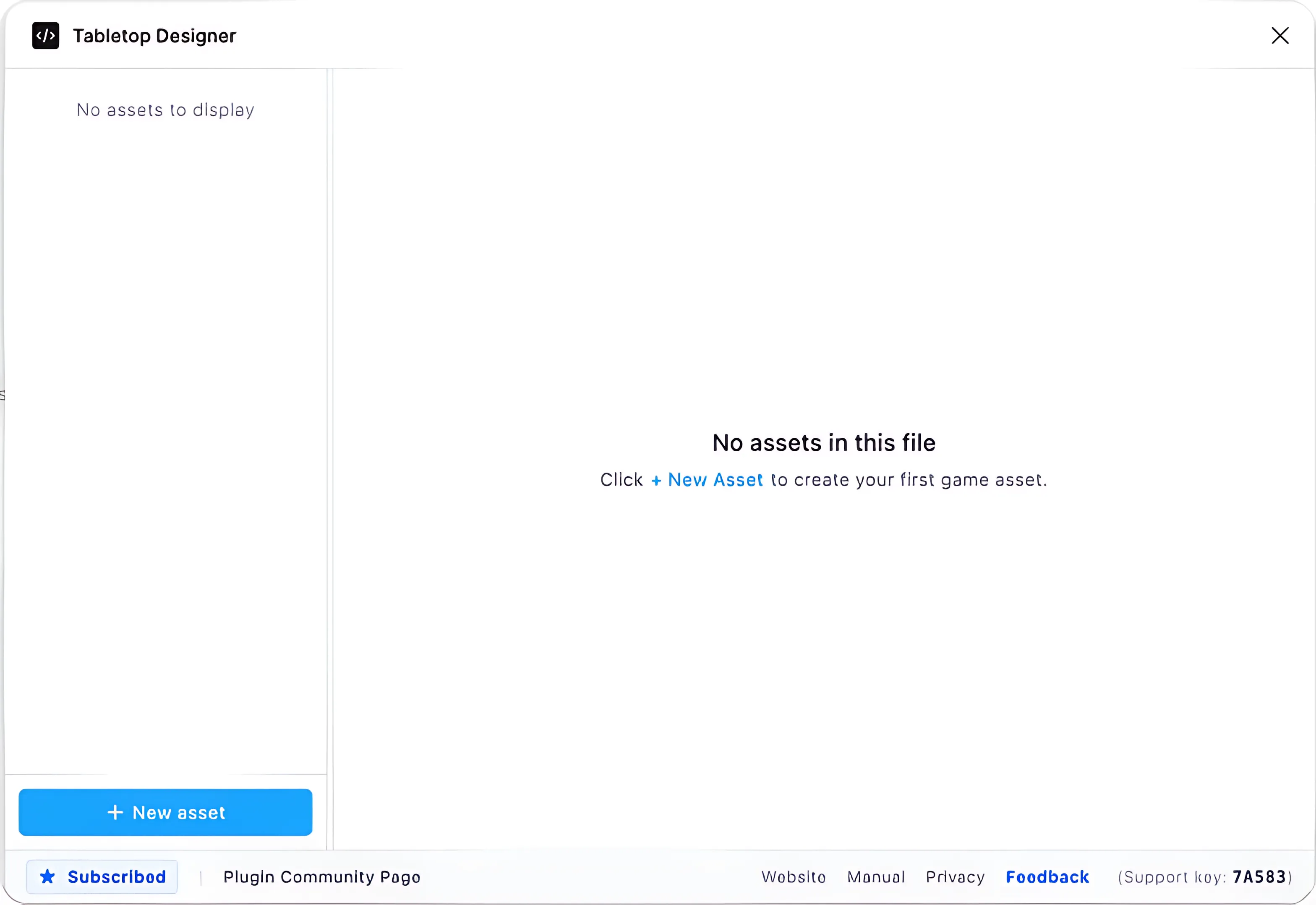Click the star icon beside Subscribed
The image size is (1316, 905).
coord(47,876)
